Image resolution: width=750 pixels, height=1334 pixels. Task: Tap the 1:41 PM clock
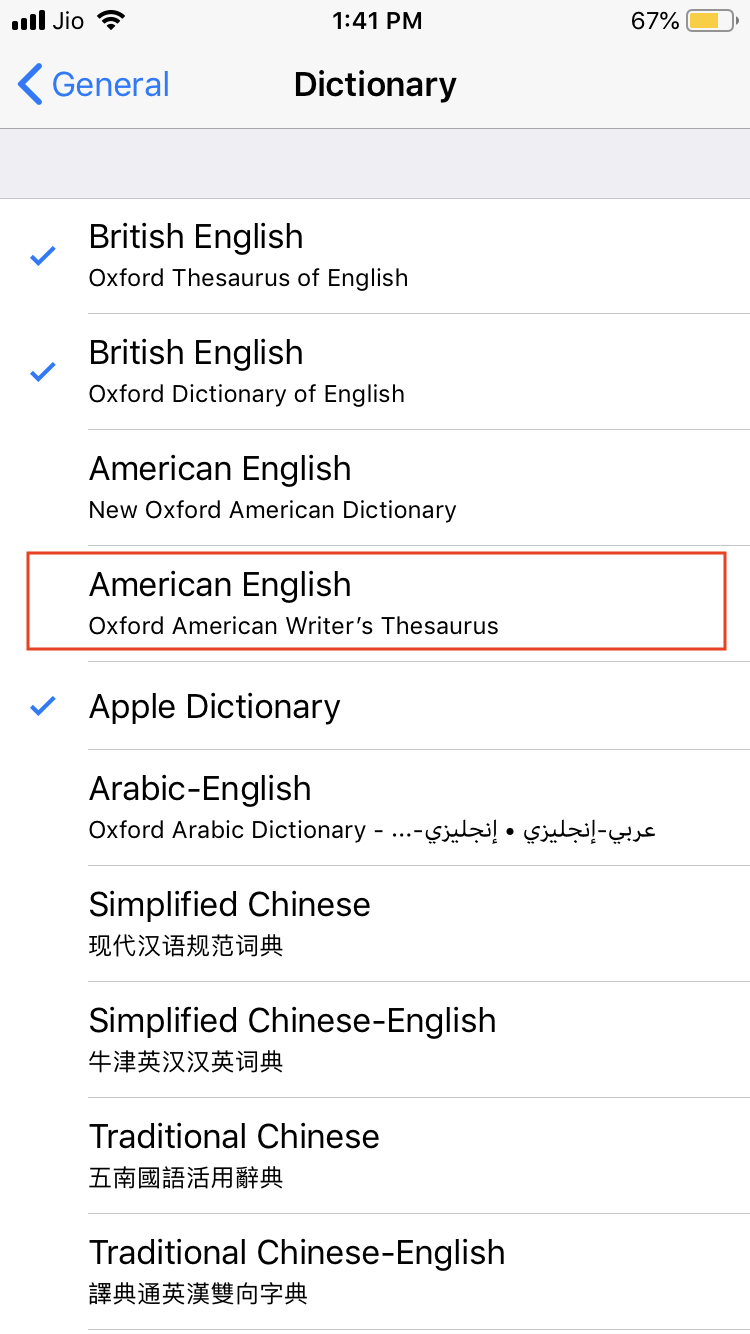375,21
